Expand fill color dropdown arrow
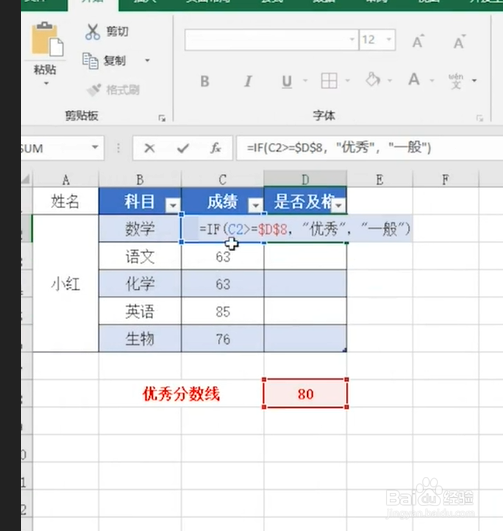503x531 pixels. (390, 81)
